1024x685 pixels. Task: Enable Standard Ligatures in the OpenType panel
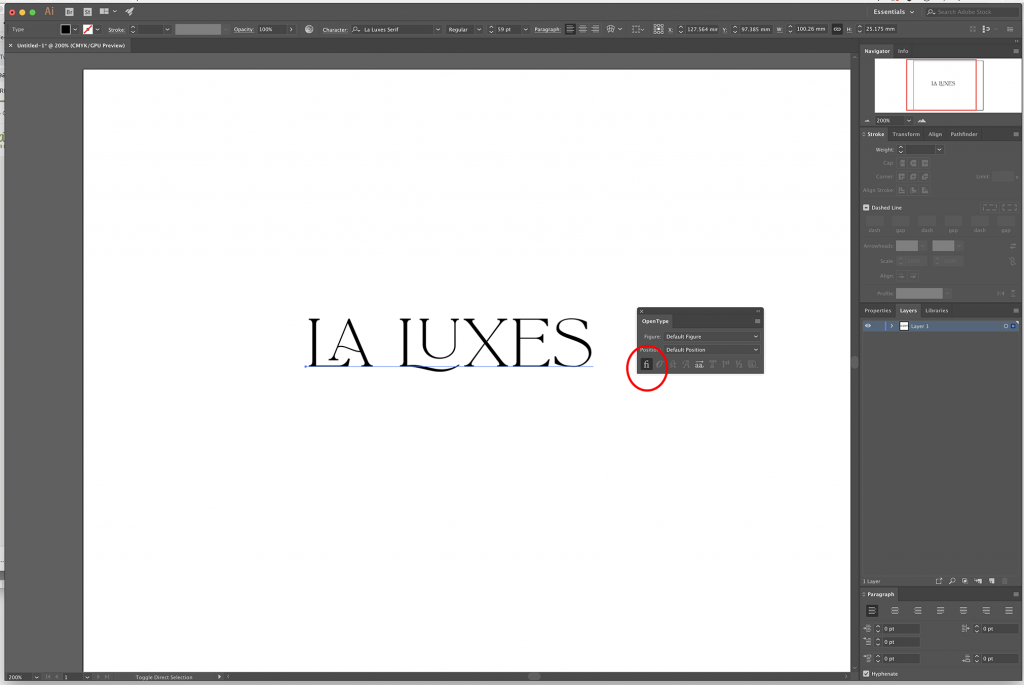click(647, 364)
